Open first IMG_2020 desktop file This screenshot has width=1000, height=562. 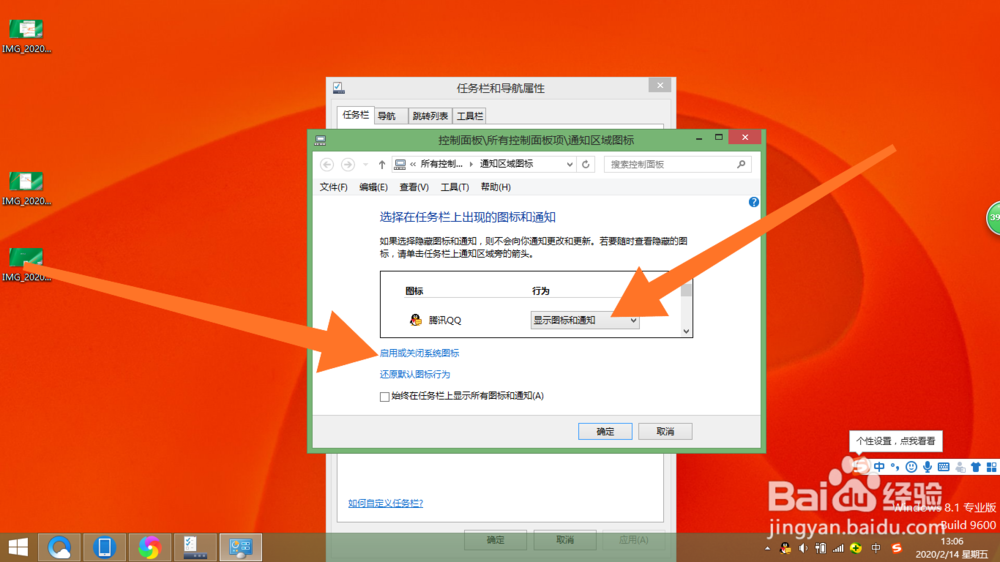click(x=26, y=36)
